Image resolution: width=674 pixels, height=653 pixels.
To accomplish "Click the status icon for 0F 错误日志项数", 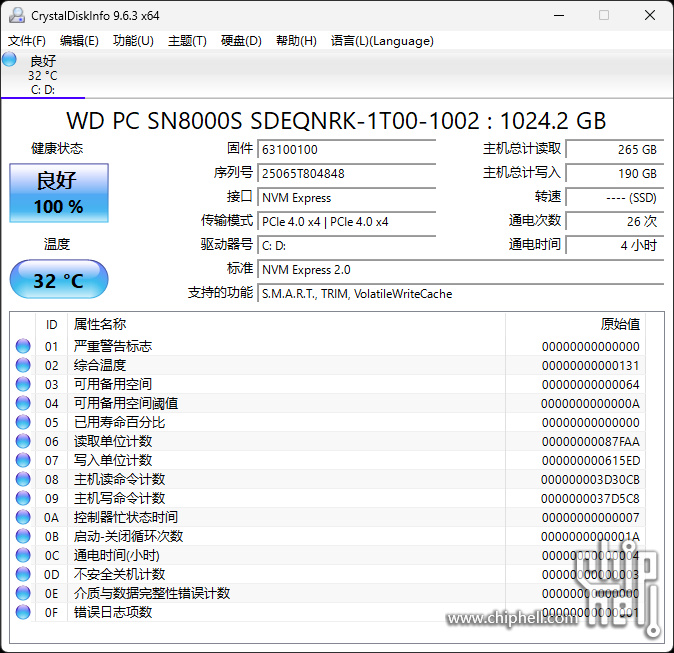I will [x=23, y=612].
